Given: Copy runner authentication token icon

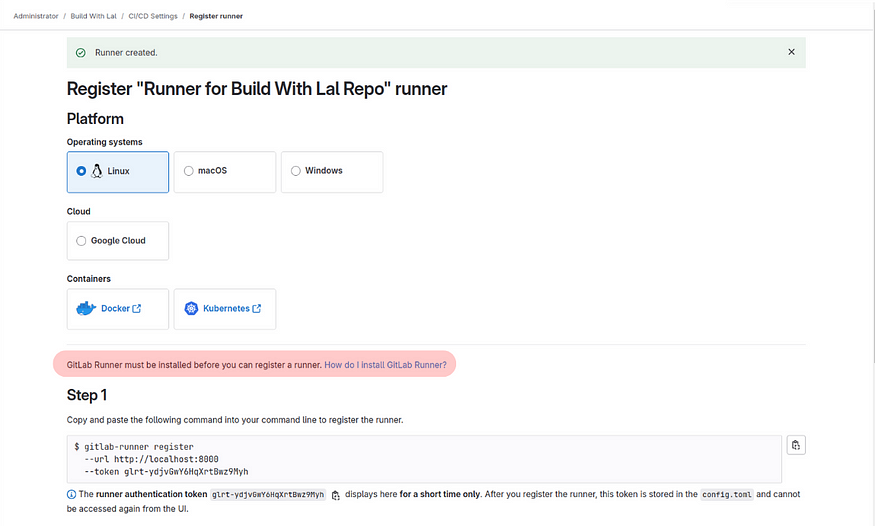Looking at the screenshot, I should pyautogui.click(x=335, y=495).
